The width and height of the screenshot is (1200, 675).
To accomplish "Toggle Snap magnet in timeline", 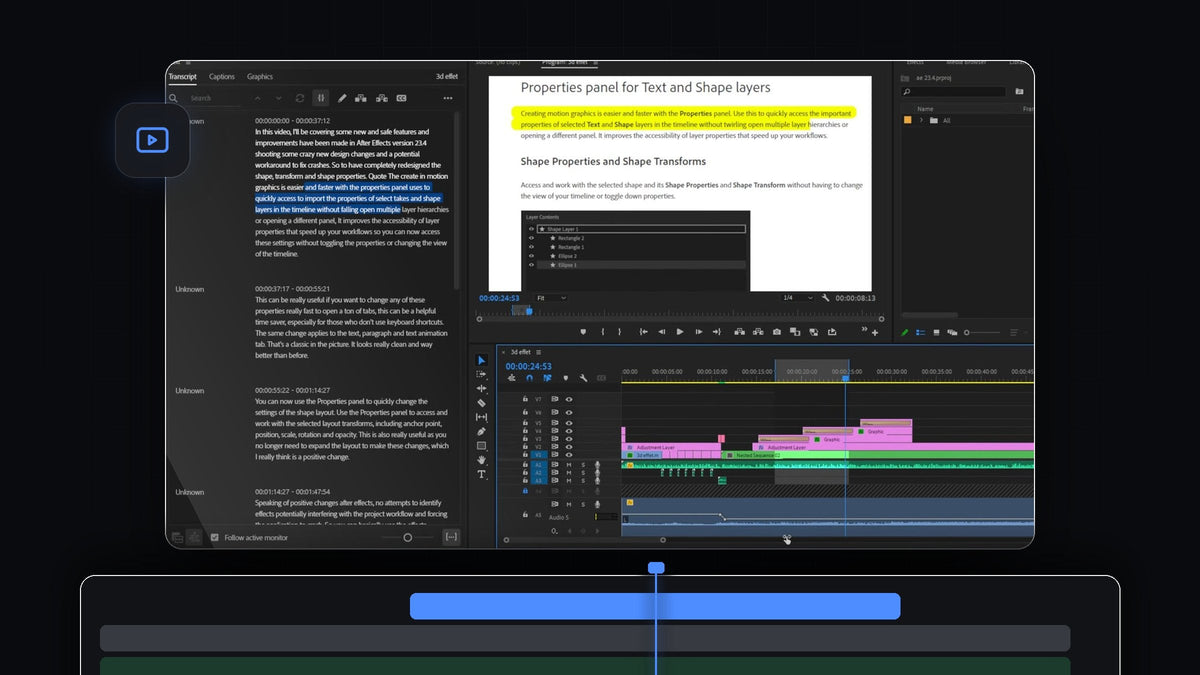I will click(x=530, y=378).
